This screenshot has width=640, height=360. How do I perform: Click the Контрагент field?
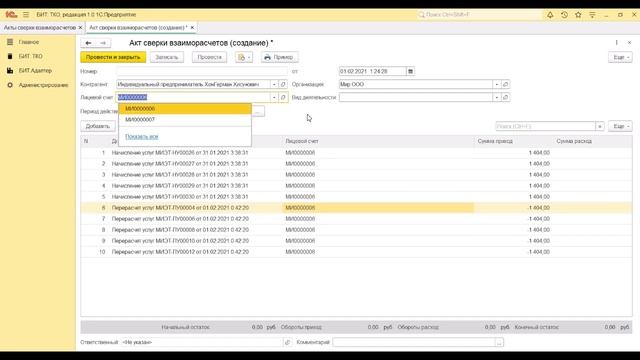tap(193, 84)
